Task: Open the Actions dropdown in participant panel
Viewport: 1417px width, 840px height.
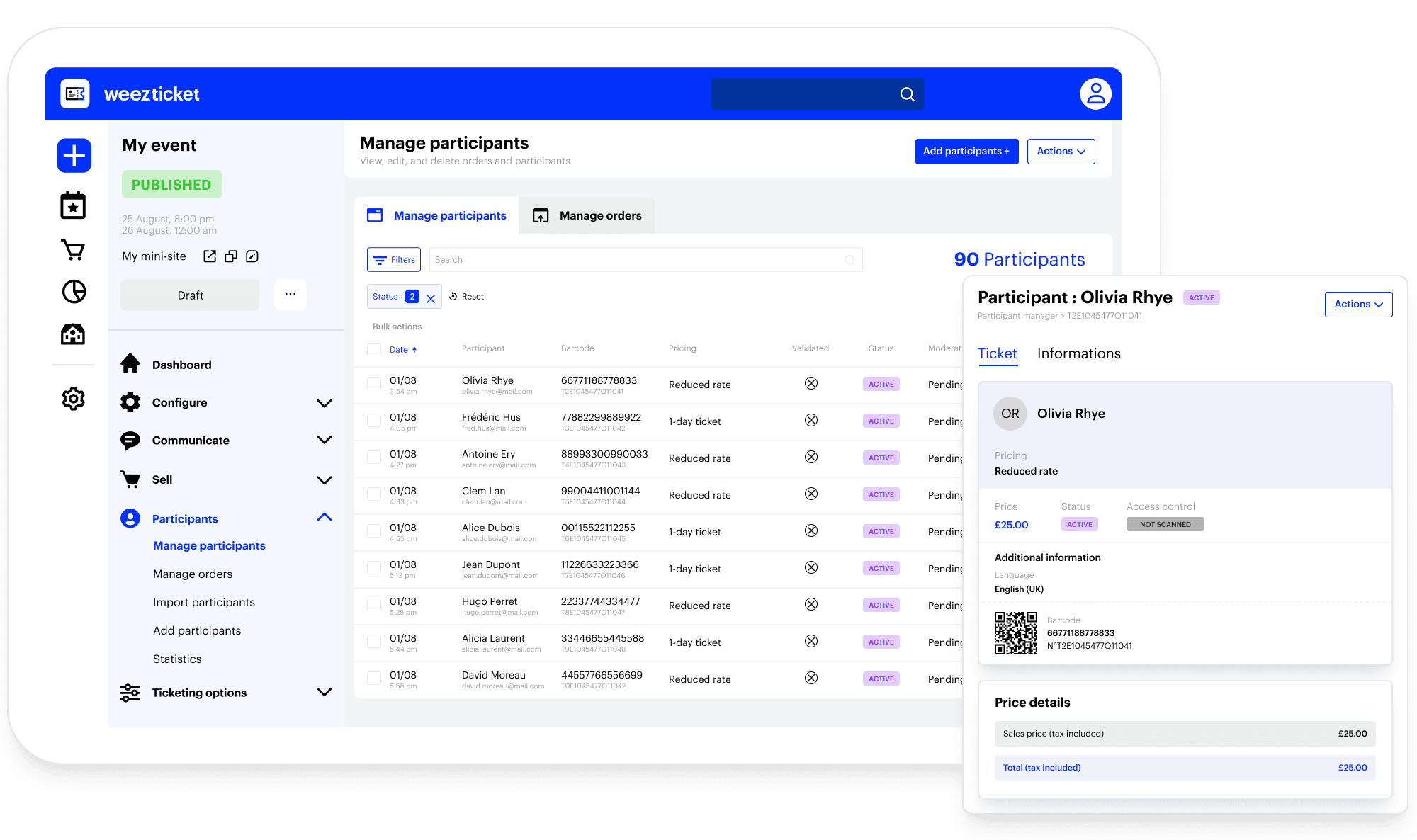Action: (1357, 305)
